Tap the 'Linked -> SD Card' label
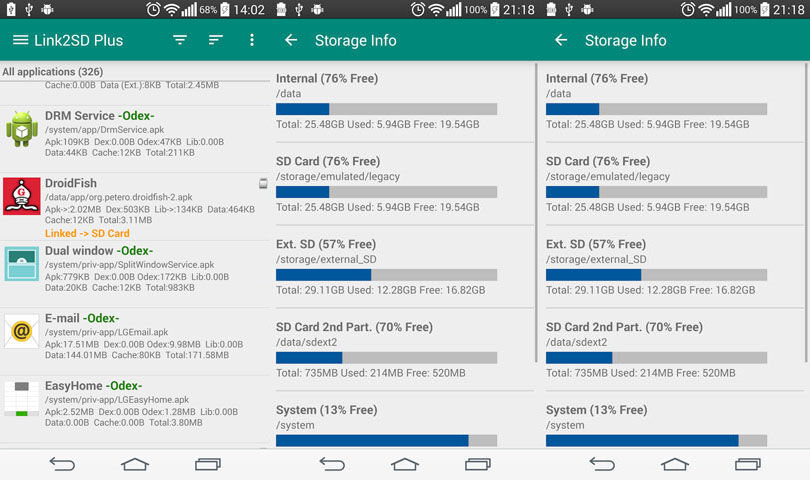 (87, 234)
